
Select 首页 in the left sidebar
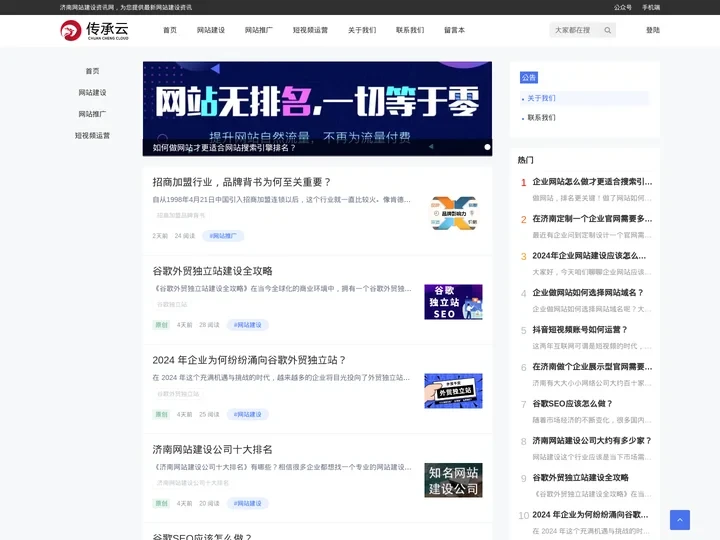point(92,71)
